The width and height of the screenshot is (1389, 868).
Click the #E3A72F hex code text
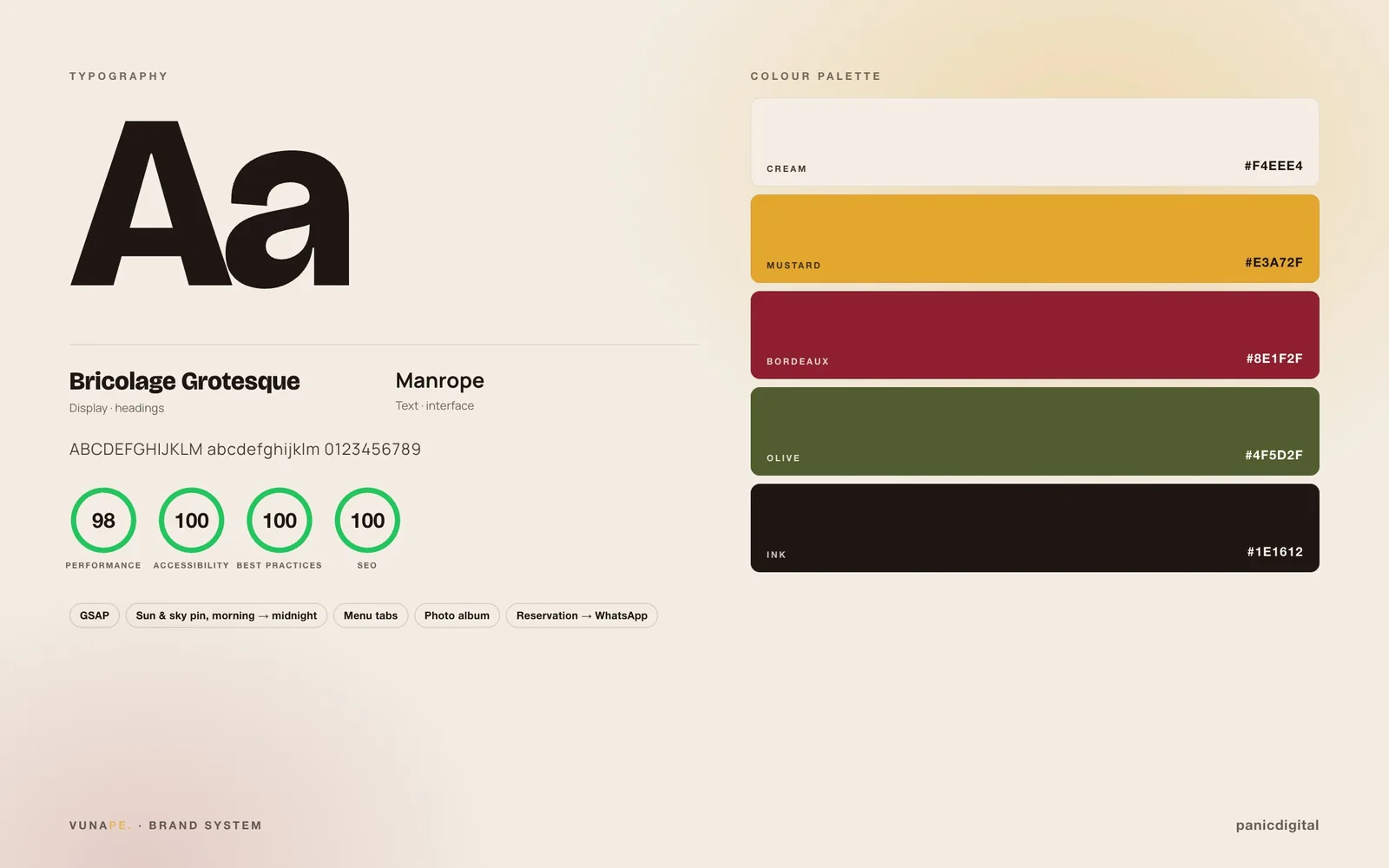[x=1274, y=262]
